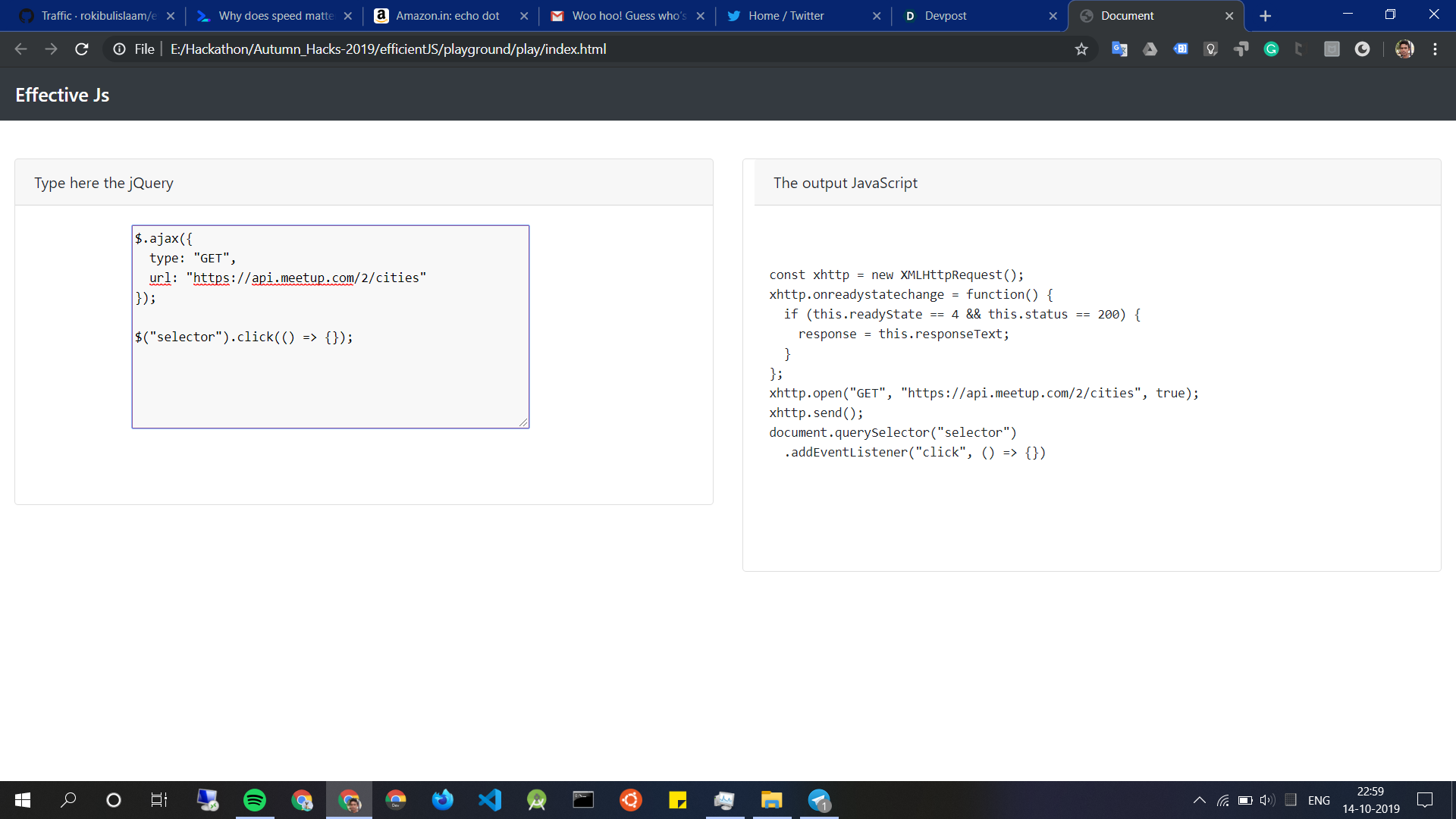1456x819 pixels.
Task: Click the address bar URL
Action: pyautogui.click(x=388, y=49)
